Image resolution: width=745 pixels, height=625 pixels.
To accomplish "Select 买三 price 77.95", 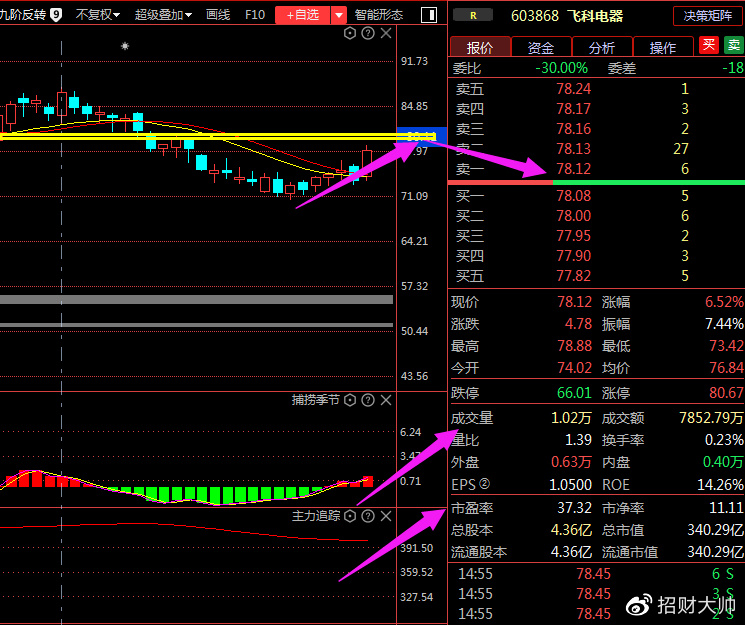I will 573,236.
